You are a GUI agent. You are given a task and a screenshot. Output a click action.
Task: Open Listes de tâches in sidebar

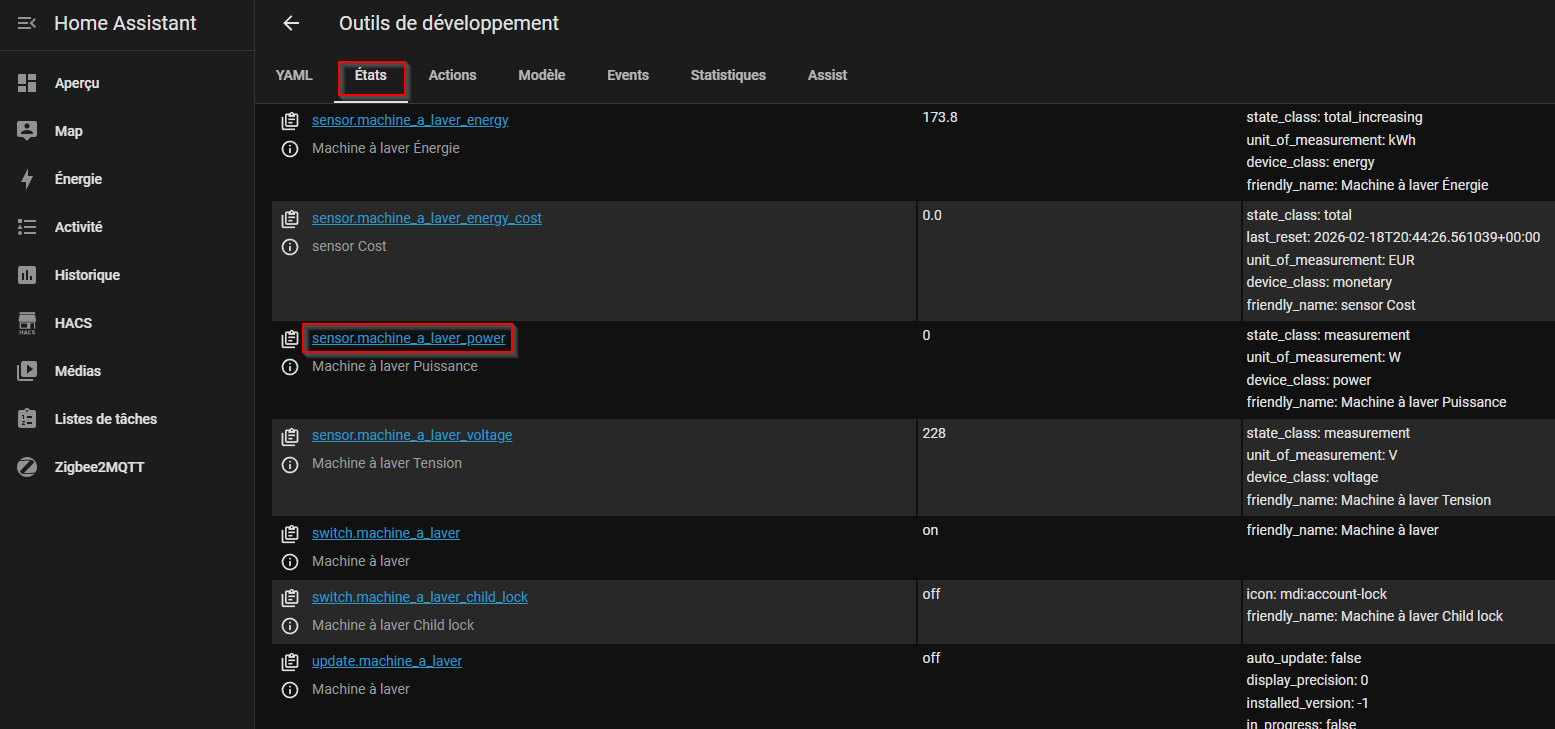tap(105, 419)
